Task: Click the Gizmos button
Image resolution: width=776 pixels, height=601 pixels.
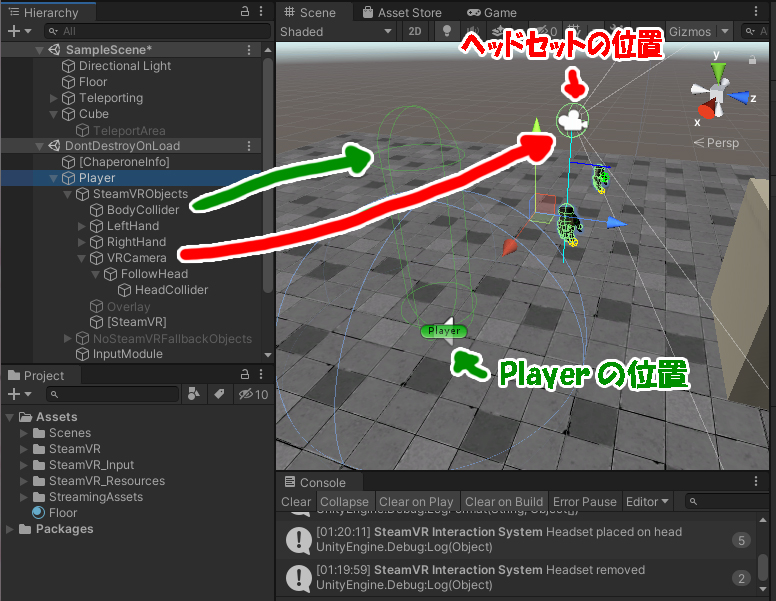Action: pos(690,32)
